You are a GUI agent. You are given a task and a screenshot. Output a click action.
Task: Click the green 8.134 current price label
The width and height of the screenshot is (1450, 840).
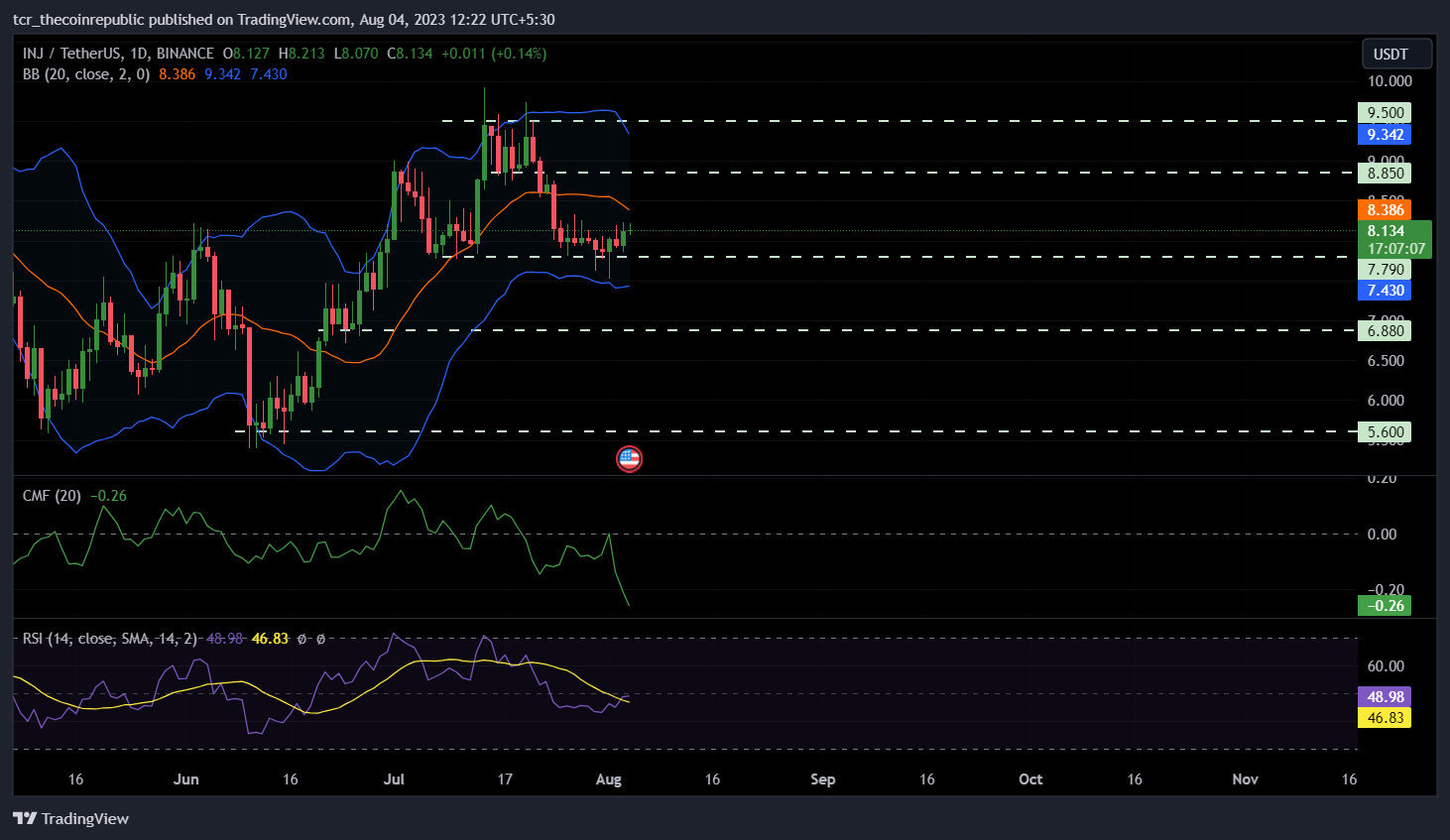point(1385,231)
